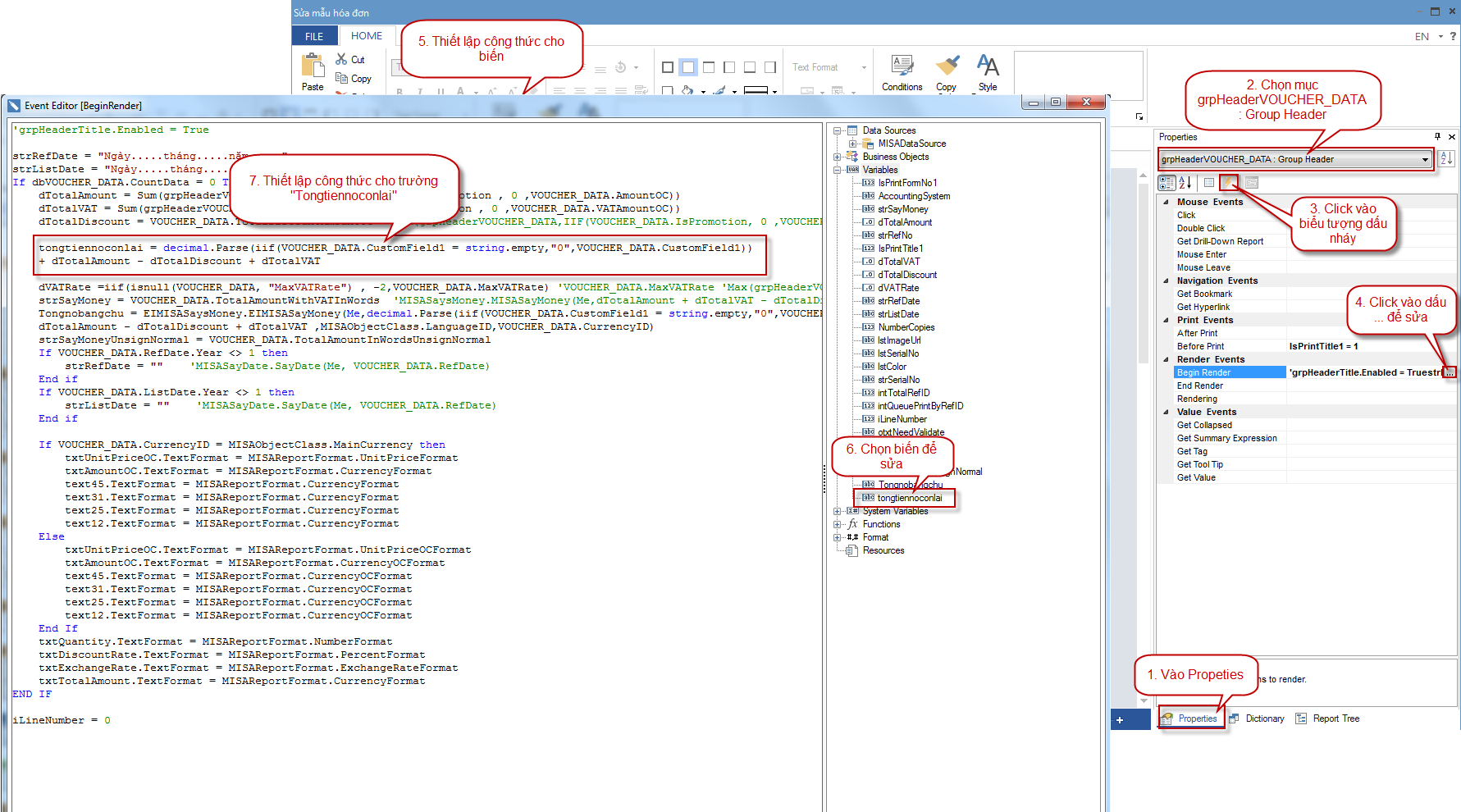Apply the right border option
Viewport: 1461px width, 812px height.
pyautogui.click(x=770, y=67)
